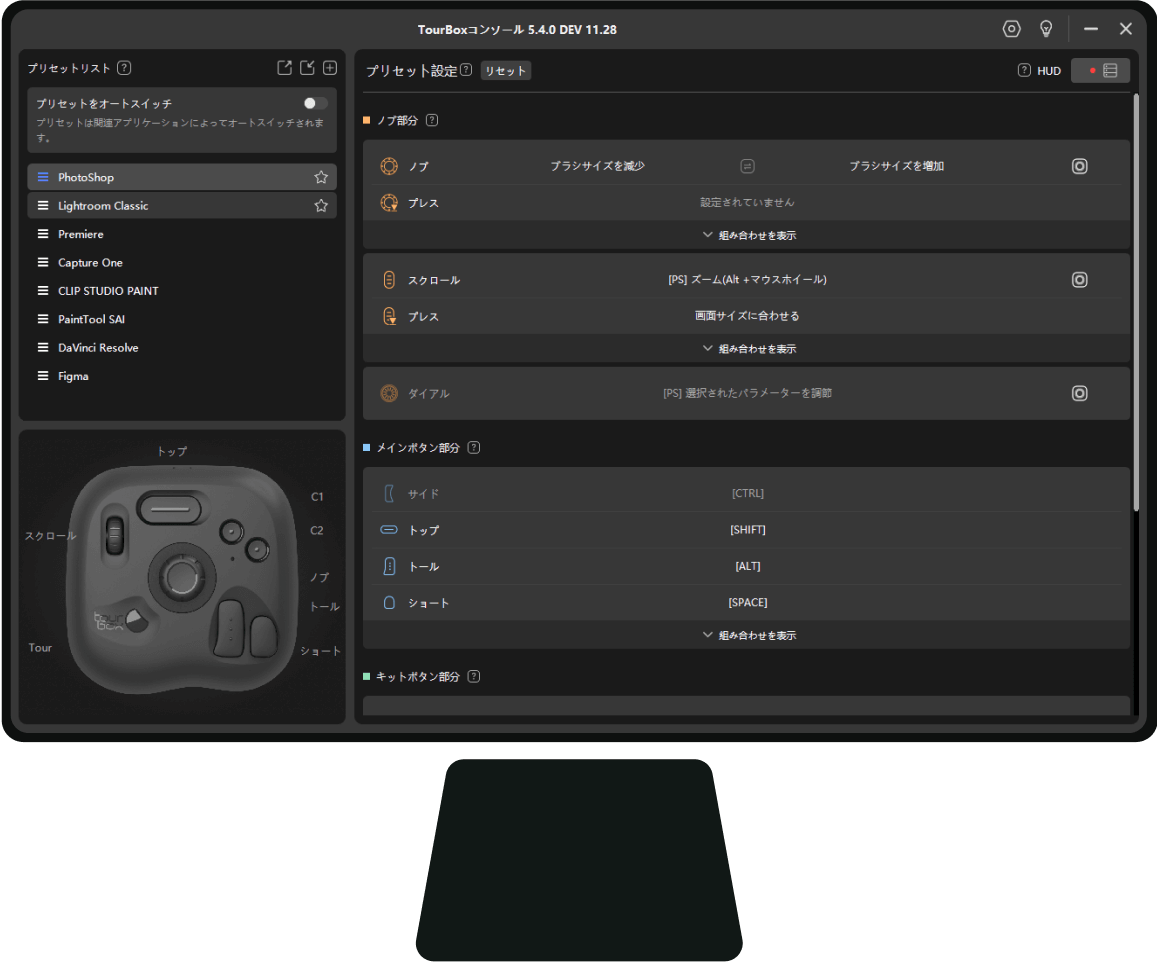Add a new preset with plus icon
Viewport: 1157px width, 962px height.
click(x=330, y=68)
